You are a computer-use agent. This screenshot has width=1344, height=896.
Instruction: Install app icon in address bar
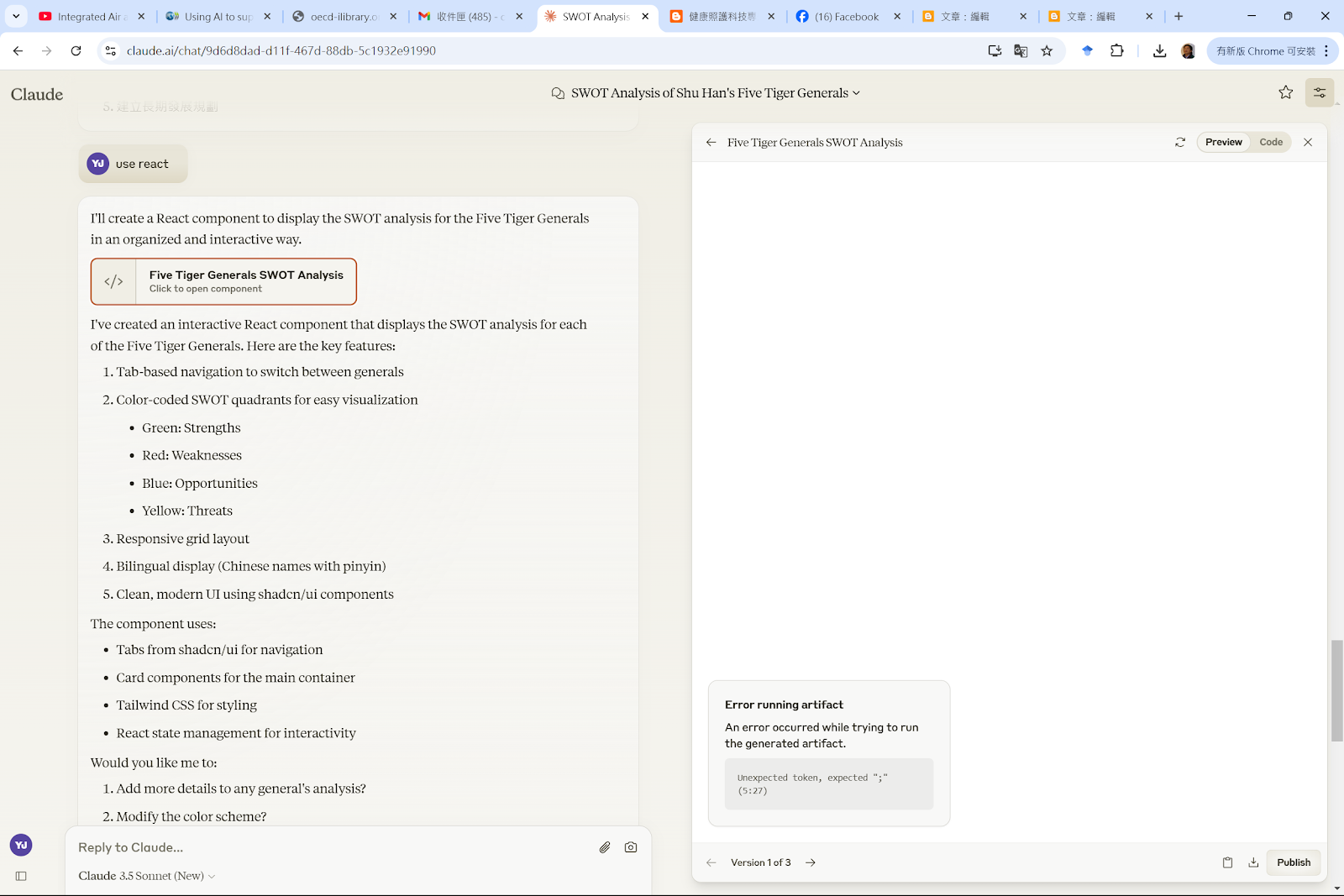click(x=995, y=50)
